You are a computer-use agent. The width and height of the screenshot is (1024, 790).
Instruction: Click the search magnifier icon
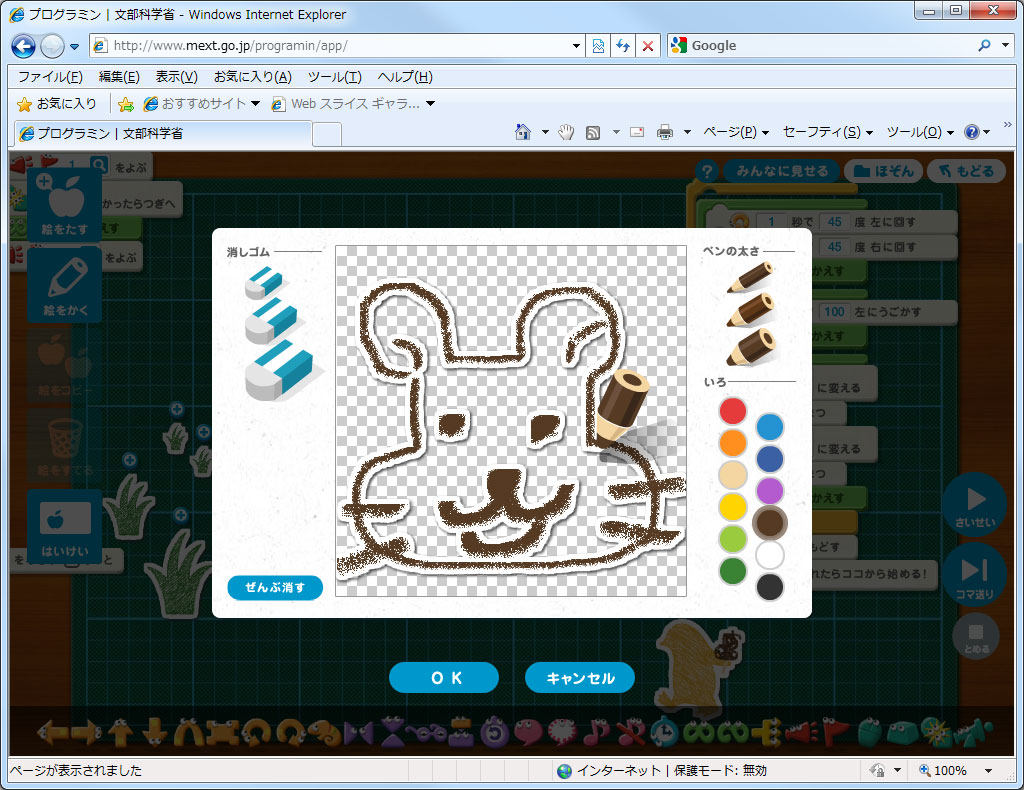click(984, 46)
